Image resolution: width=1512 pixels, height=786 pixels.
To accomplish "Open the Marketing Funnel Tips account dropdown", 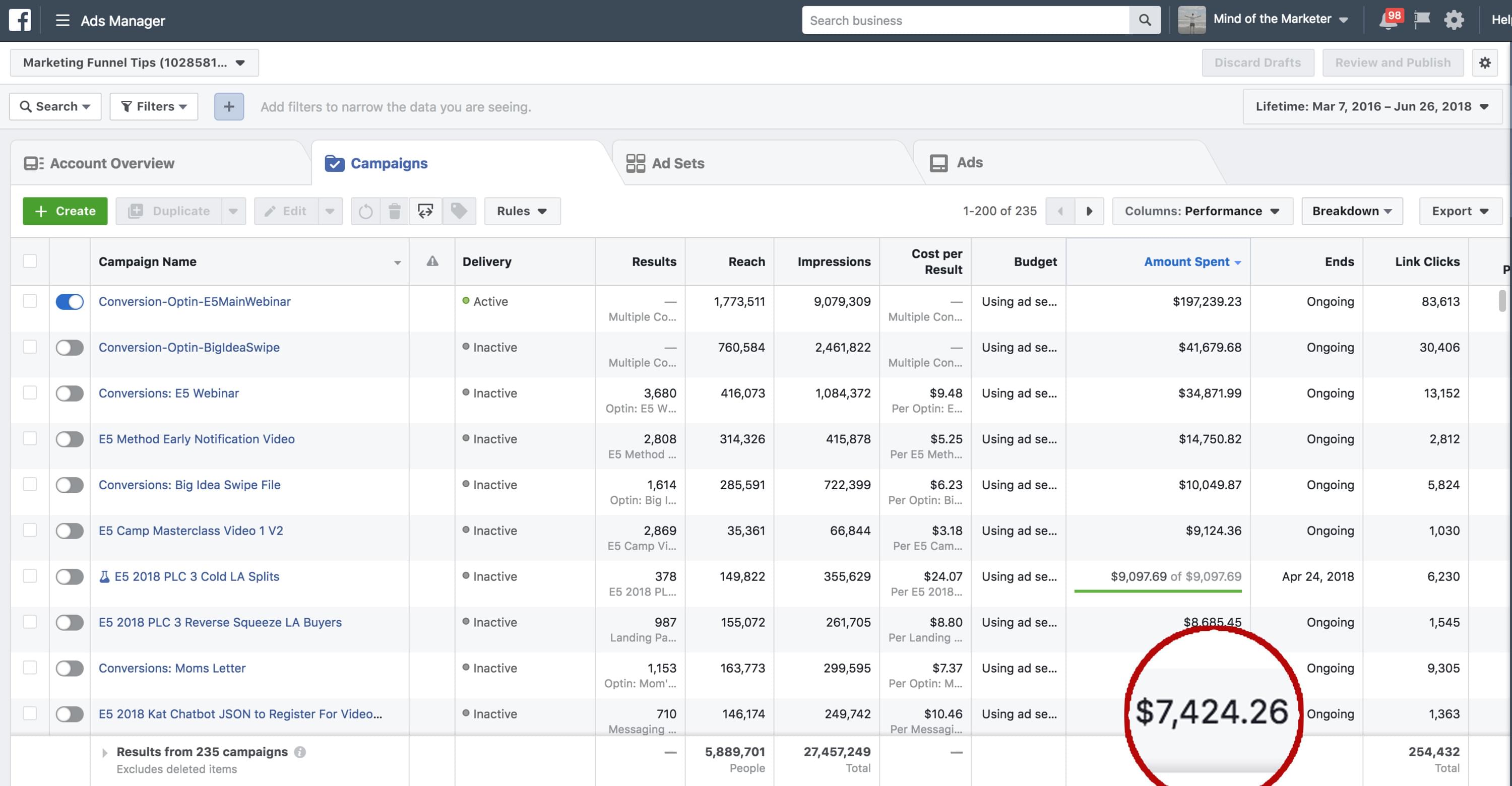I will tap(135, 63).
